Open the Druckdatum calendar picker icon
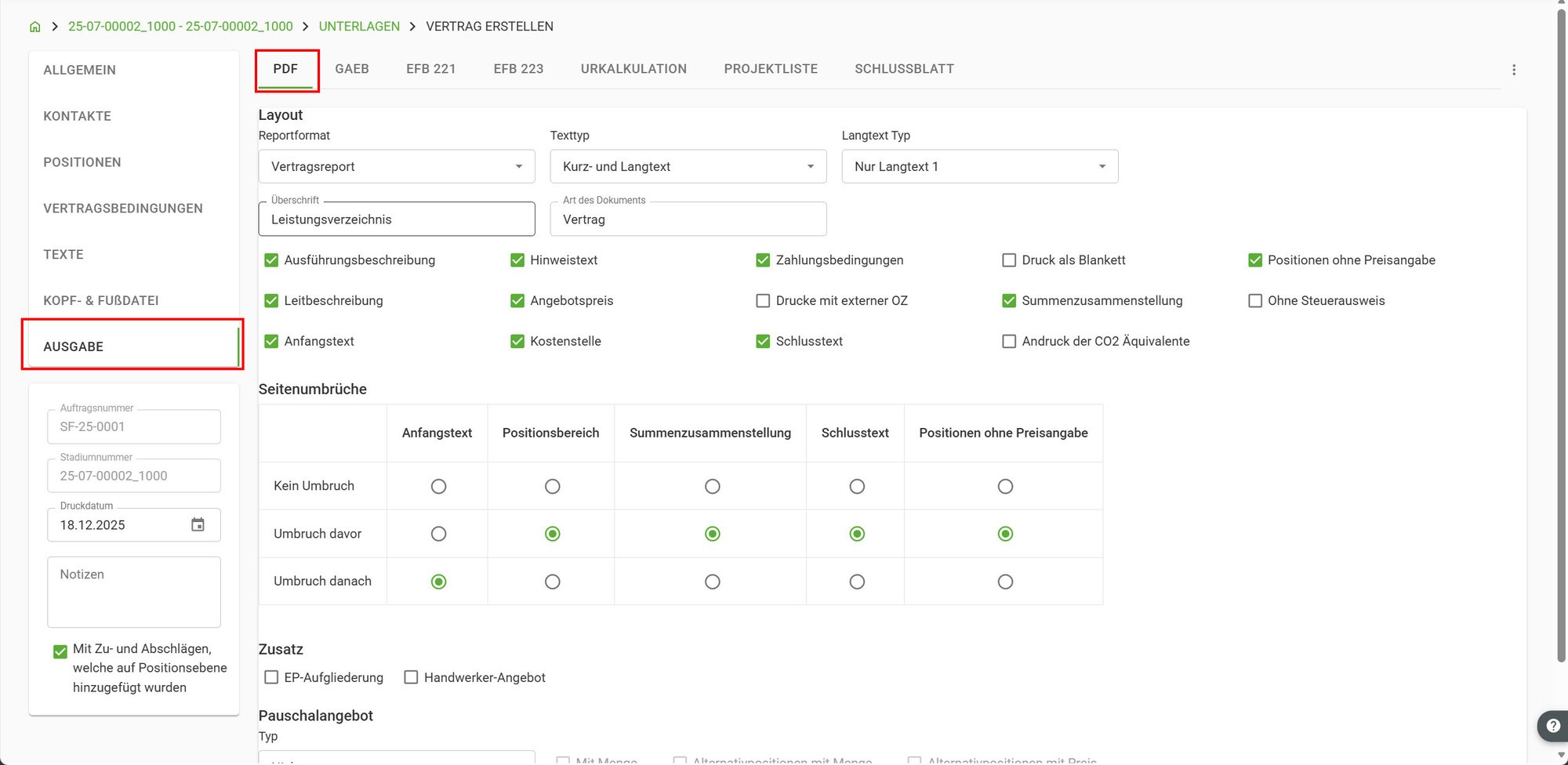Image resolution: width=1568 pixels, height=765 pixels. click(x=198, y=524)
